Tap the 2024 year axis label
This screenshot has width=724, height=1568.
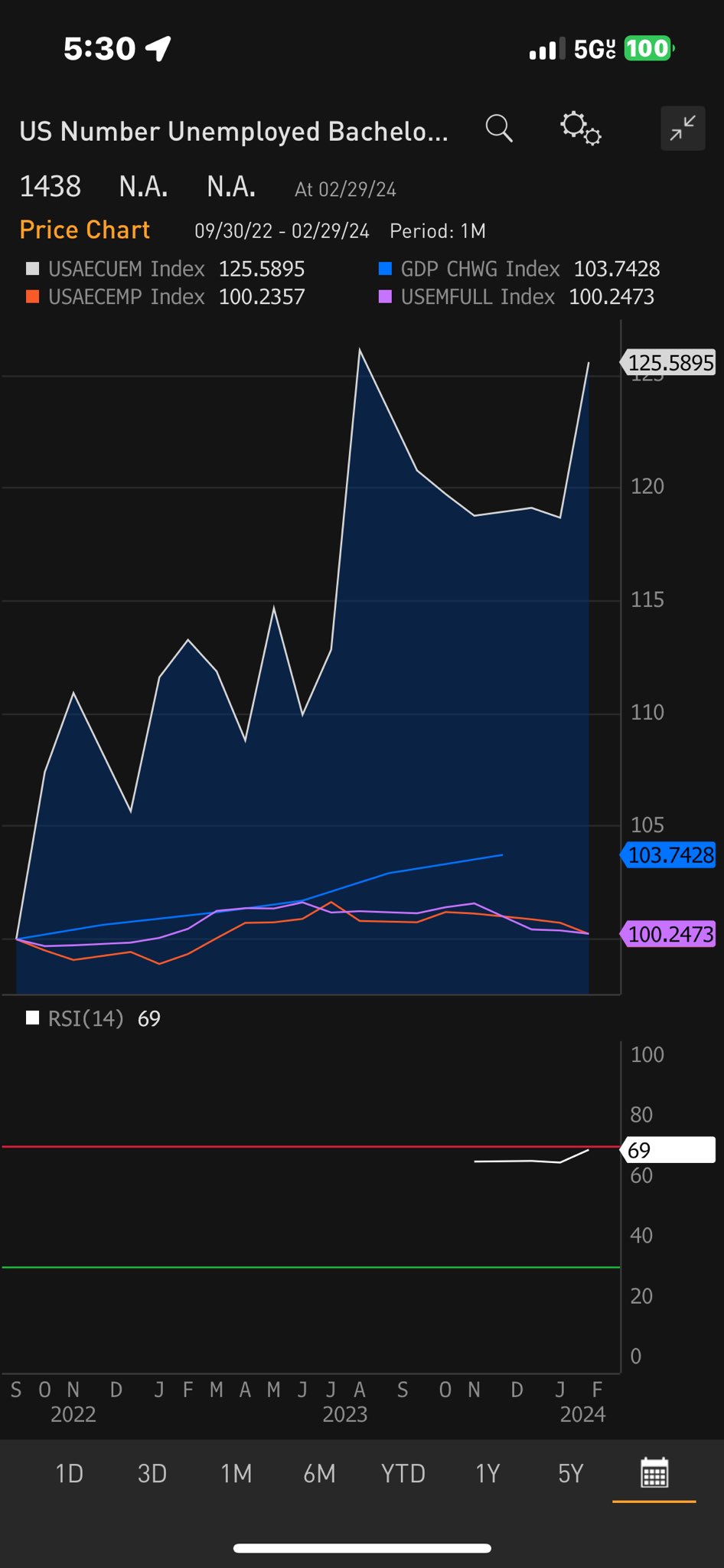(582, 1414)
